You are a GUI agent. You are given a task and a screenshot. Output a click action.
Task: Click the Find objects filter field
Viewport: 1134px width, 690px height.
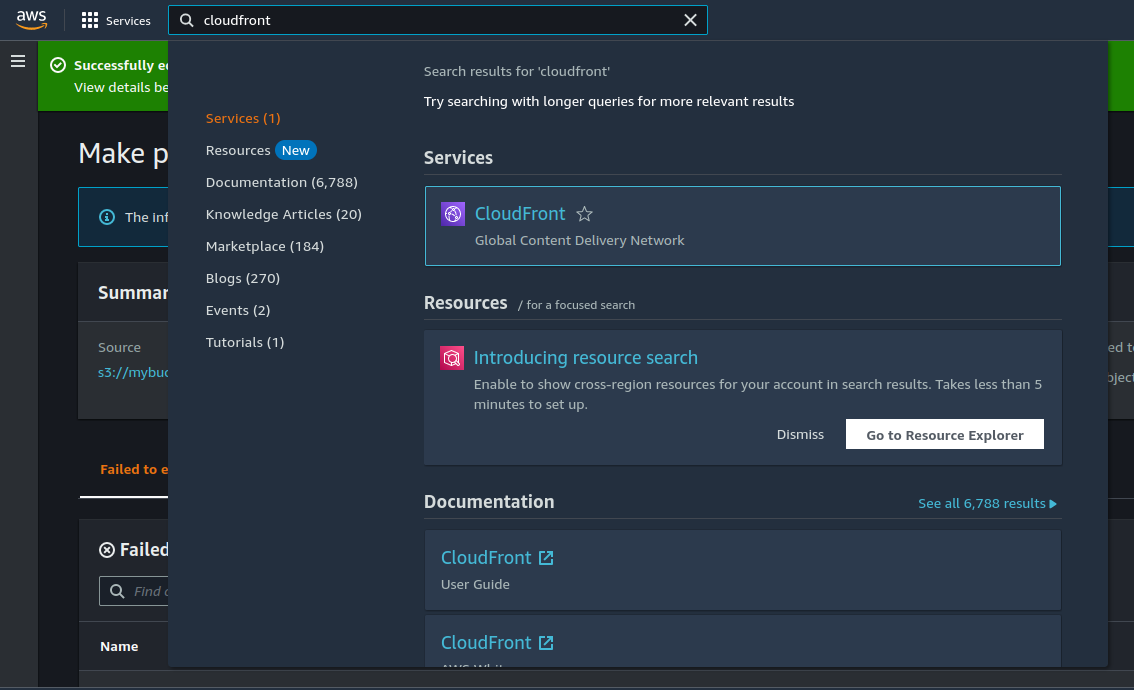[x=134, y=592]
